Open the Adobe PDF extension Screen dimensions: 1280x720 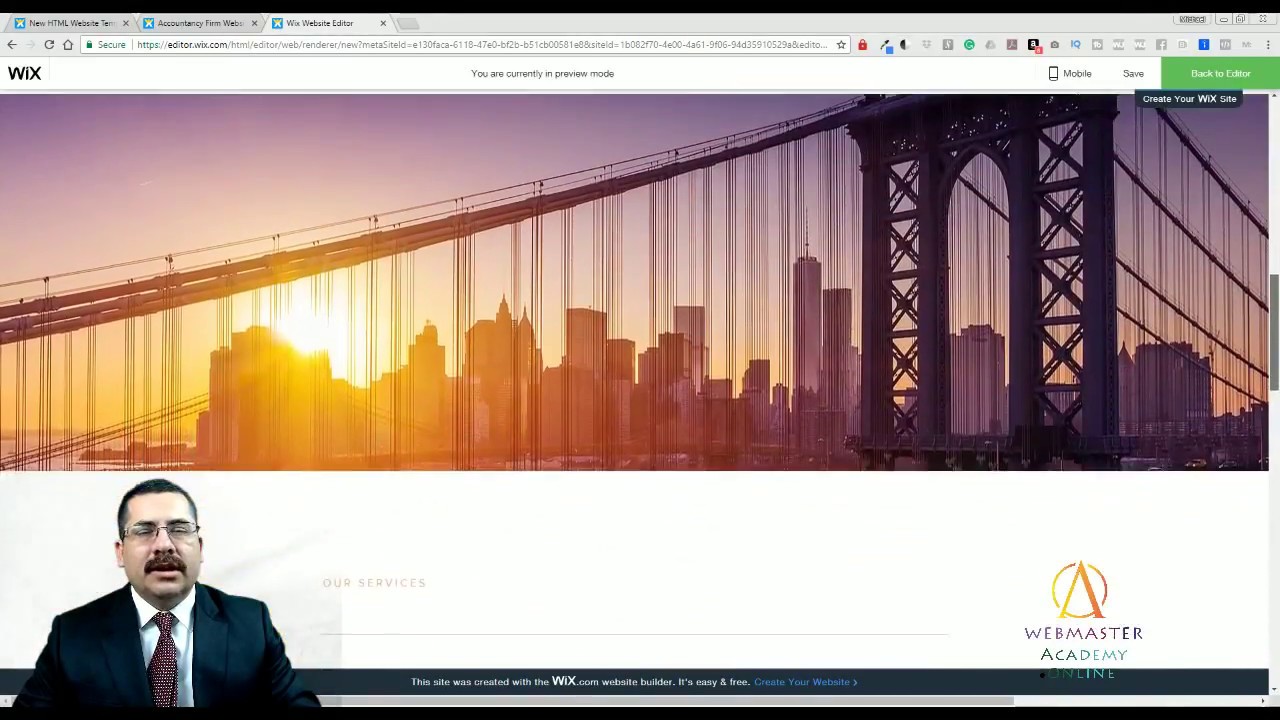coord(1012,45)
